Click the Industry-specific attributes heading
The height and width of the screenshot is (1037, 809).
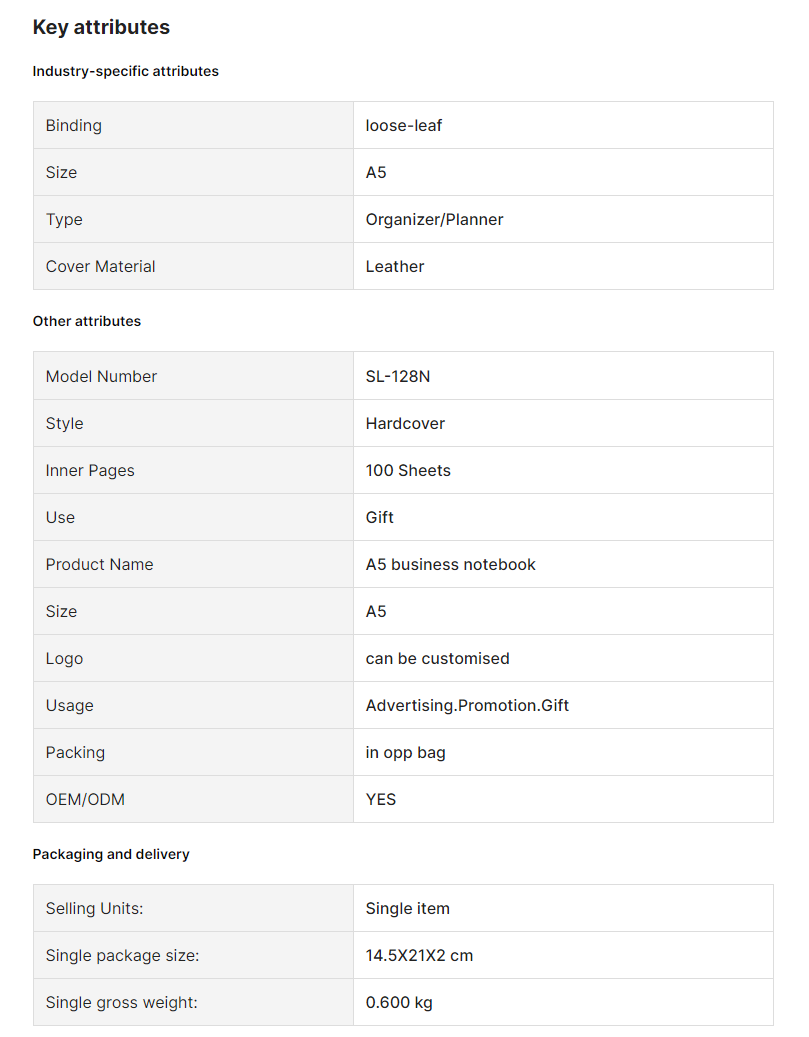(x=126, y=71)
